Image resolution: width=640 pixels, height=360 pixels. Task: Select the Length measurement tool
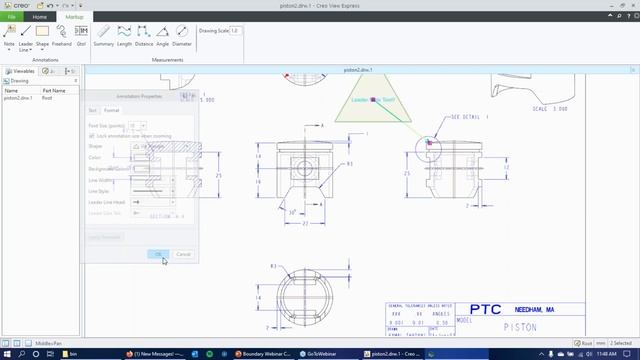pyautogui.click(x=124, y=35)
